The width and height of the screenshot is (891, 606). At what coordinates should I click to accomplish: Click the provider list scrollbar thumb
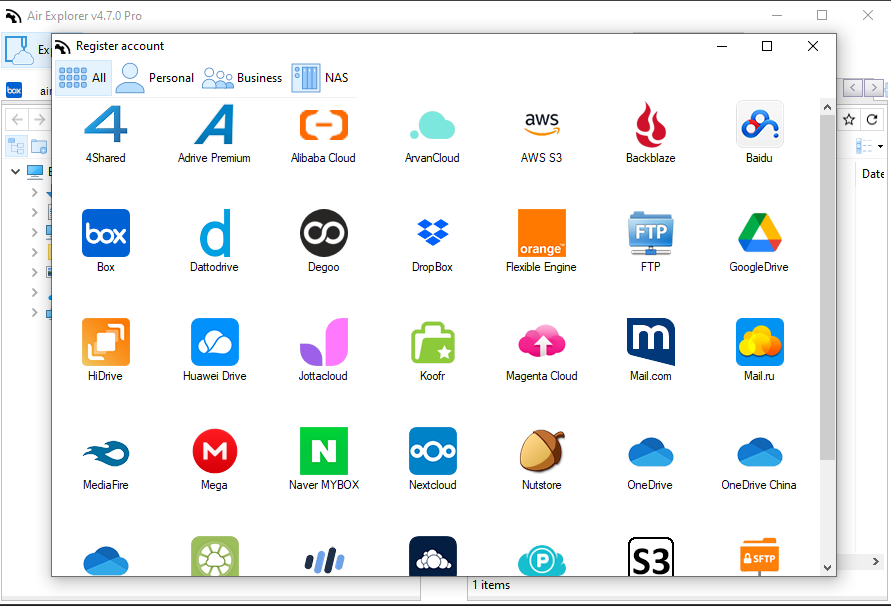[x=827, y=287]
